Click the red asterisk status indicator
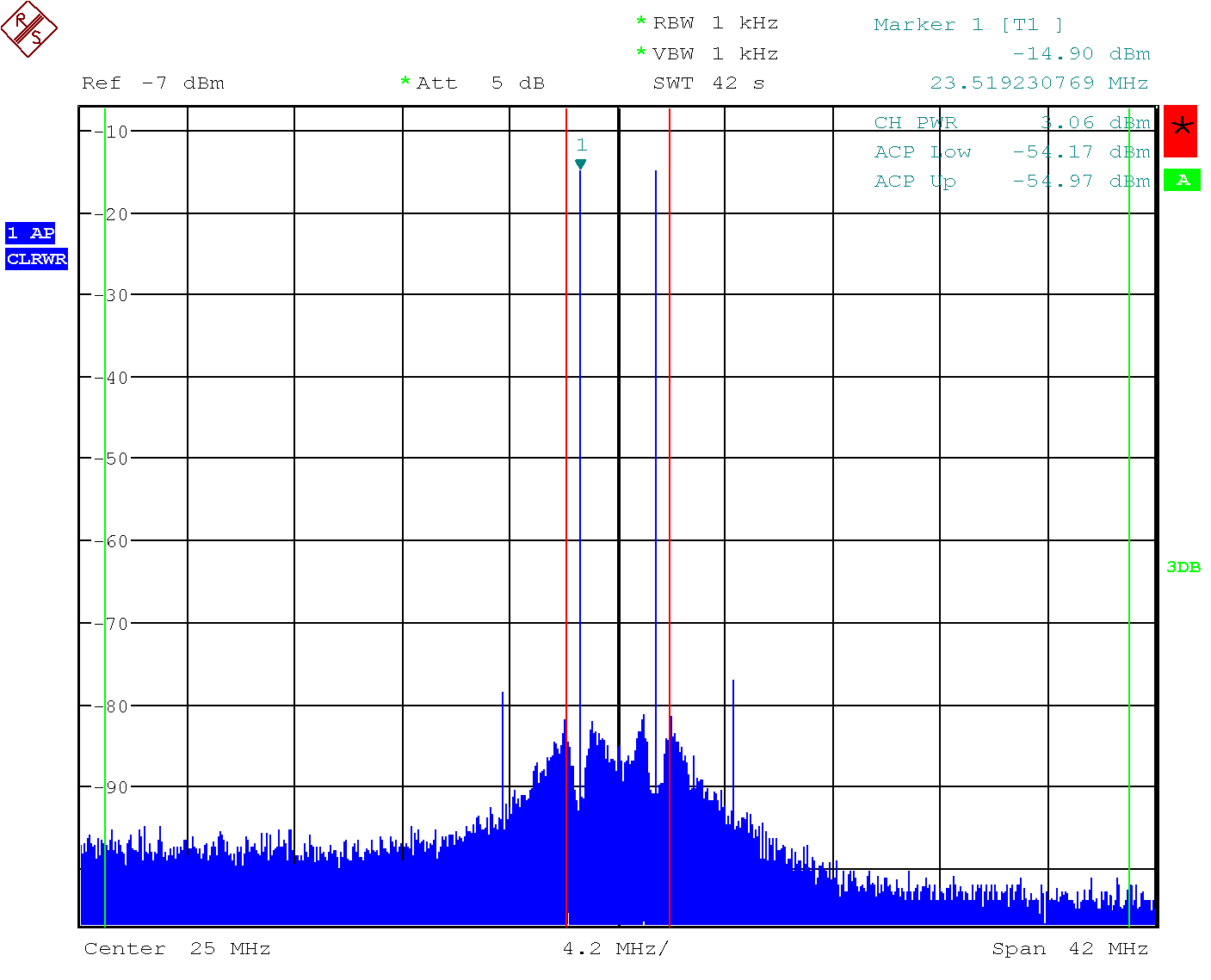 (x=1181, y=131)
